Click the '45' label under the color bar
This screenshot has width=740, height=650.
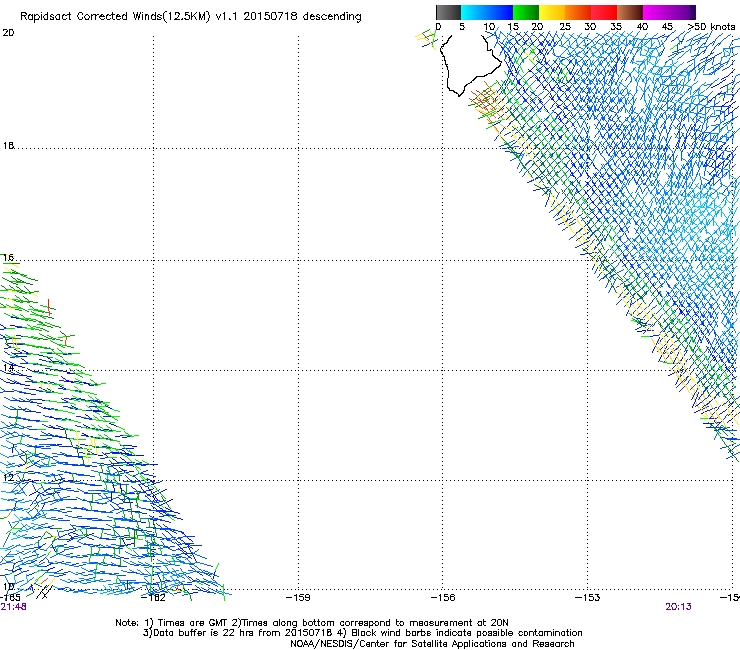(x=667, y=27)
